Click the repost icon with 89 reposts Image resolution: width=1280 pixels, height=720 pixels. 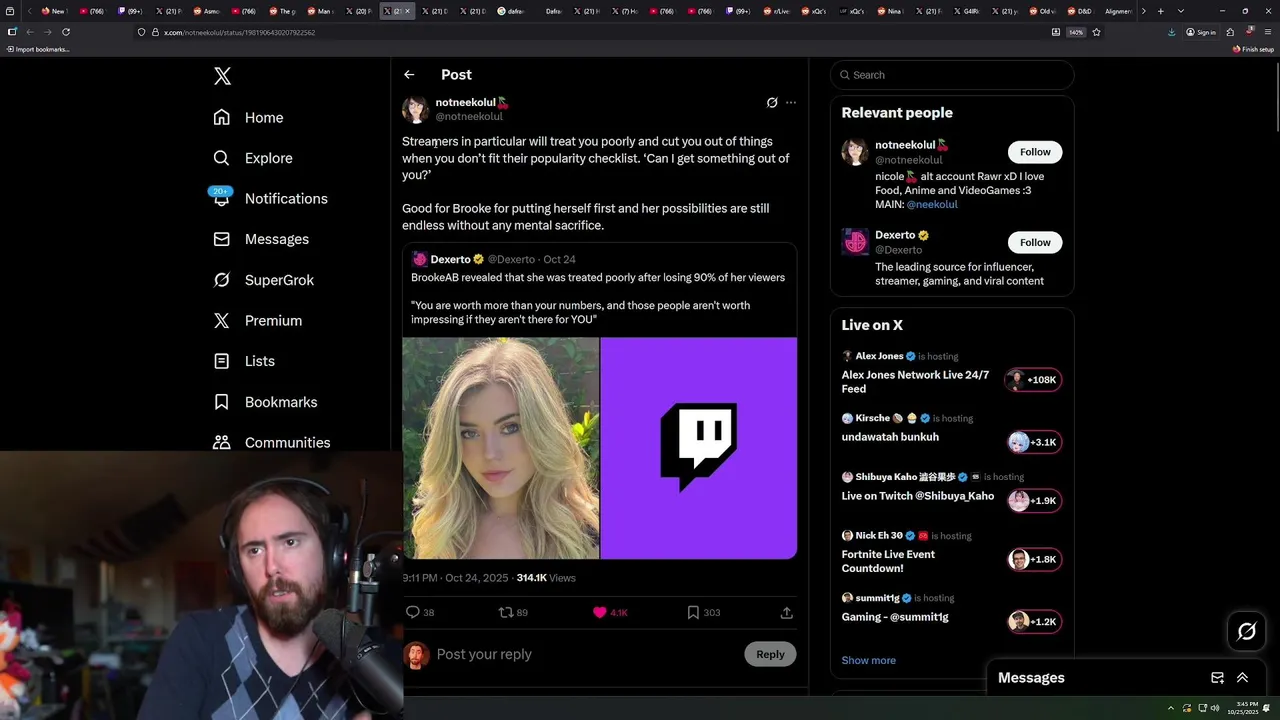(x=506, y=612)
